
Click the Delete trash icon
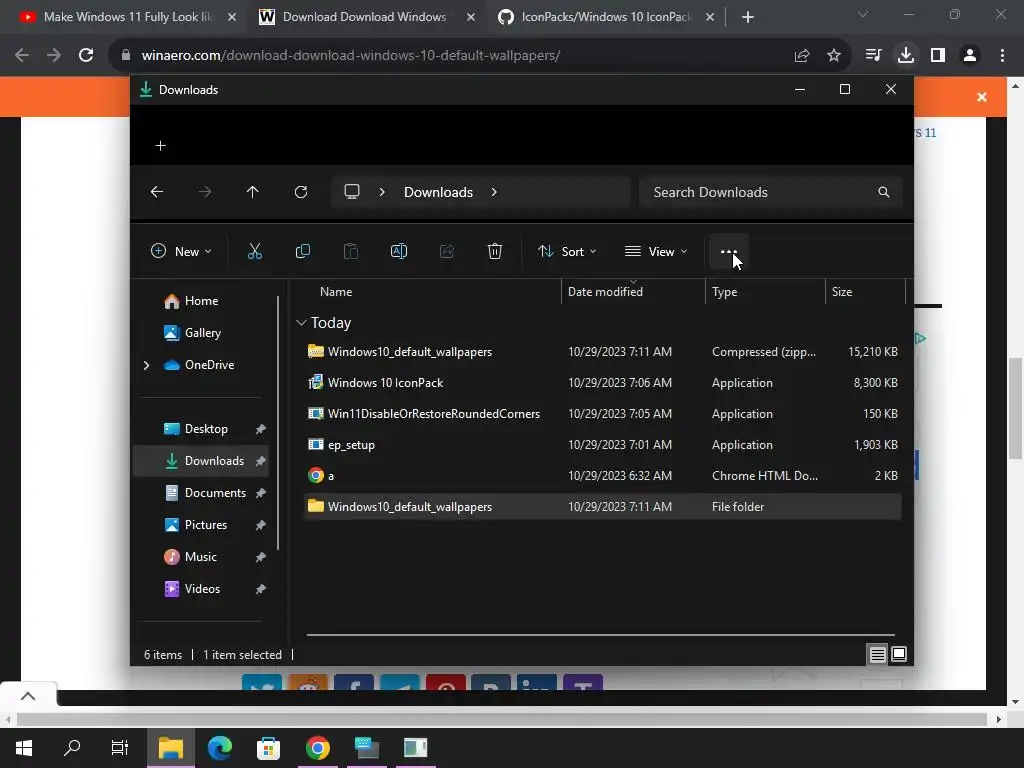pyautogui.click(x=495, y=251)
